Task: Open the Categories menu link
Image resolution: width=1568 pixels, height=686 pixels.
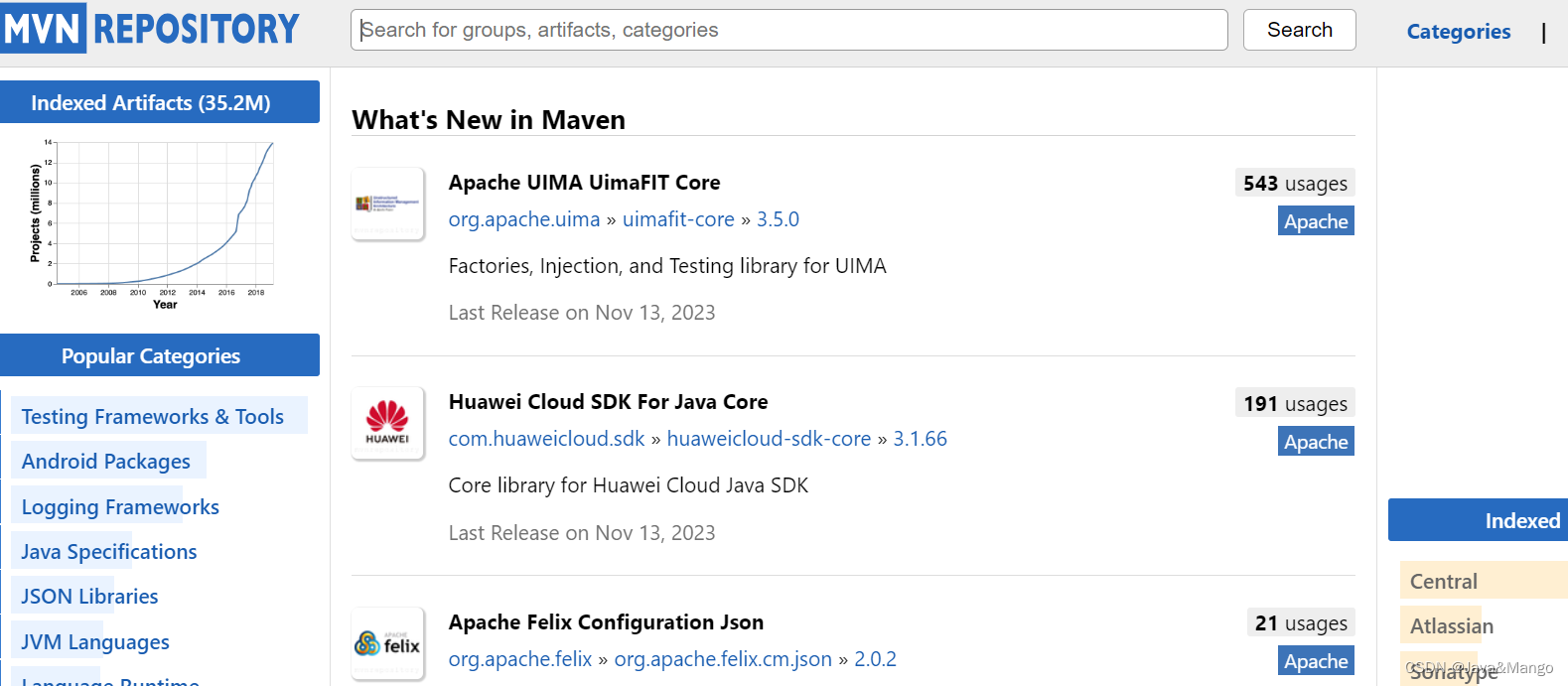Action: coord(1459,32)
